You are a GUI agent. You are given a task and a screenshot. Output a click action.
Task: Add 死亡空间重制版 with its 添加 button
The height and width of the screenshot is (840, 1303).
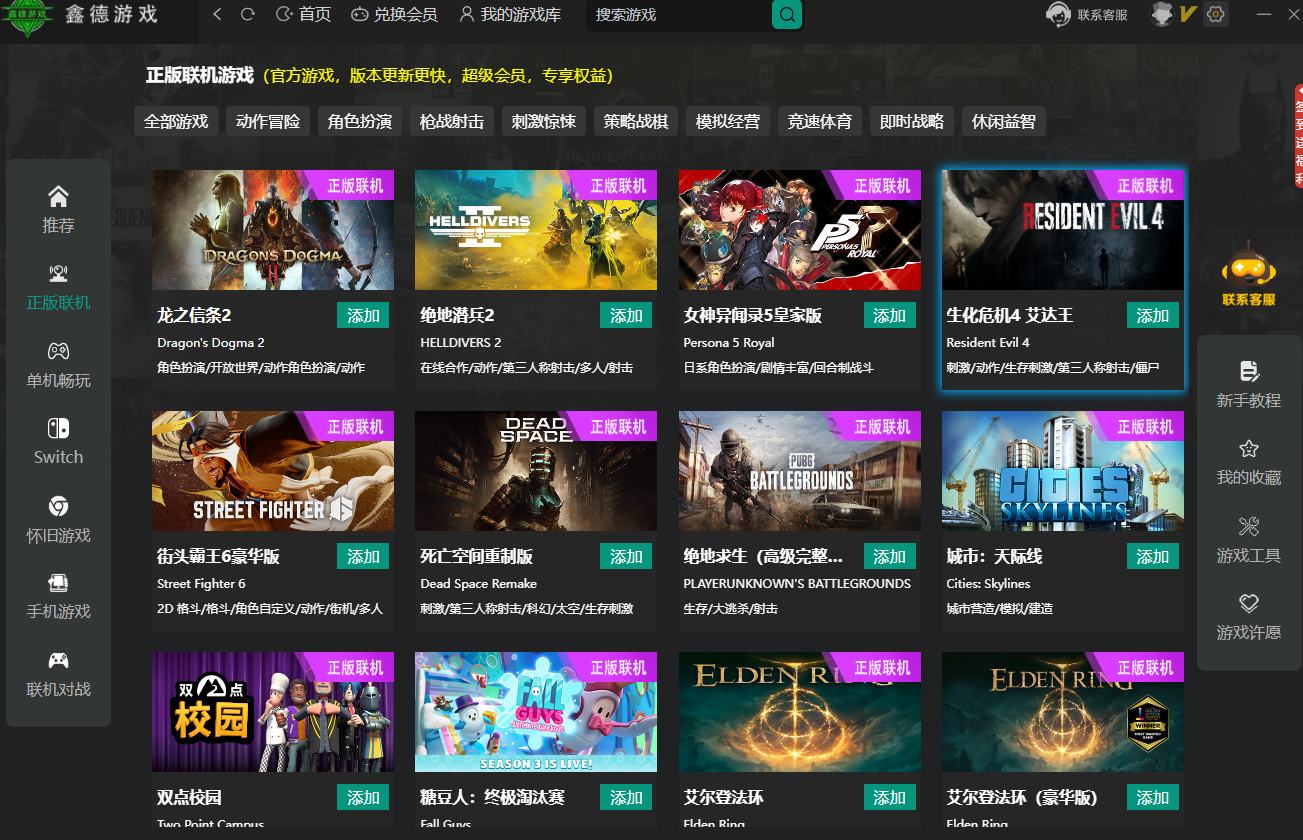pos(626,556)
